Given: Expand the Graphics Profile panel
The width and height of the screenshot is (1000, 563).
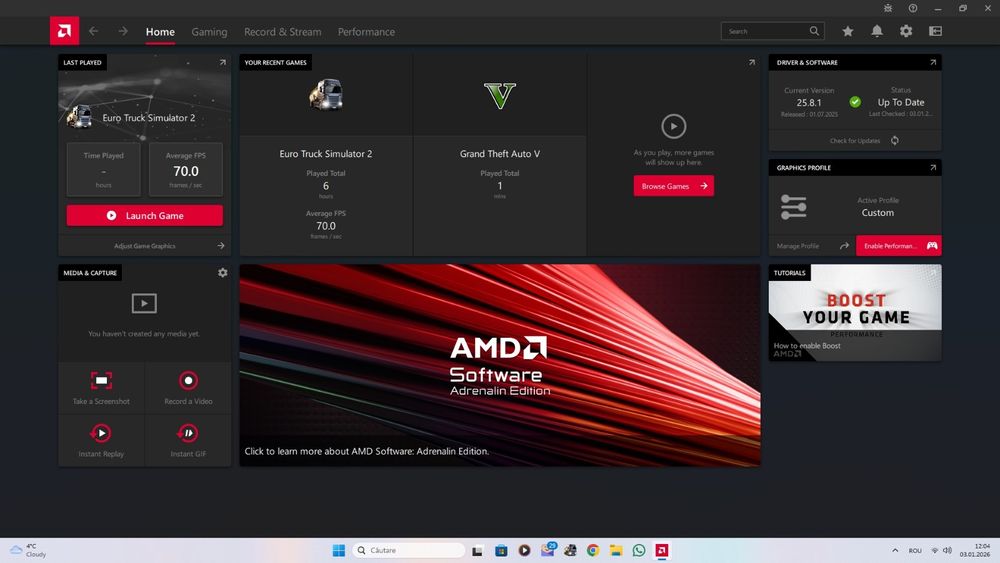Looking at the screenshot, I should coord(933,168).
